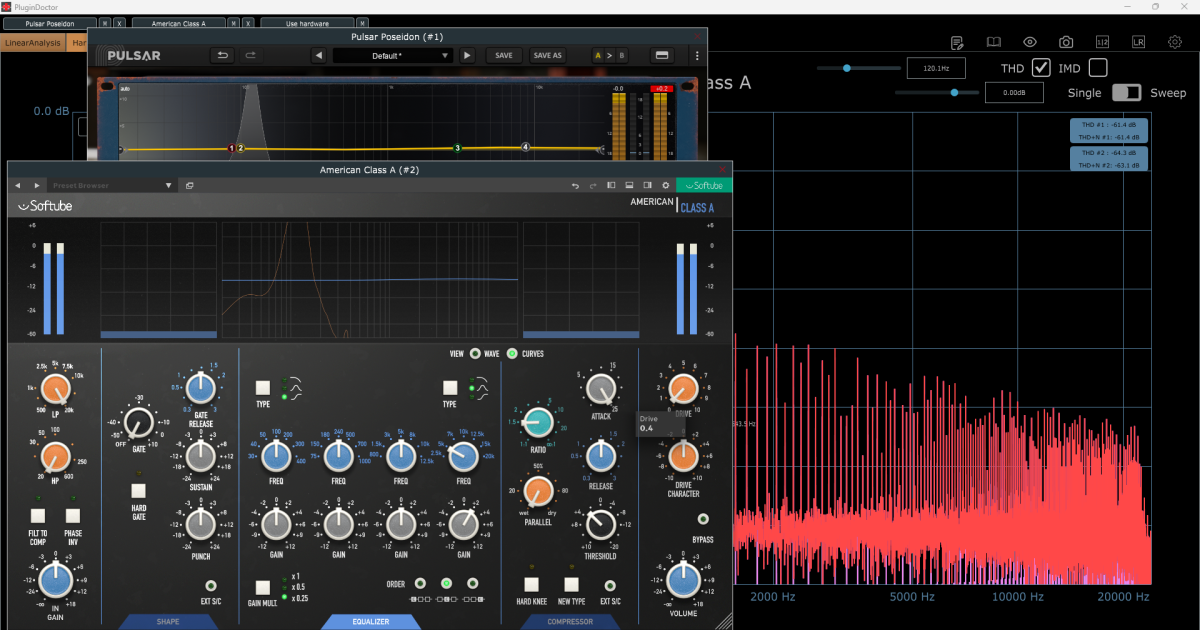Click the green Softube logo button
1200x630 pixels.
coord(705,185)
